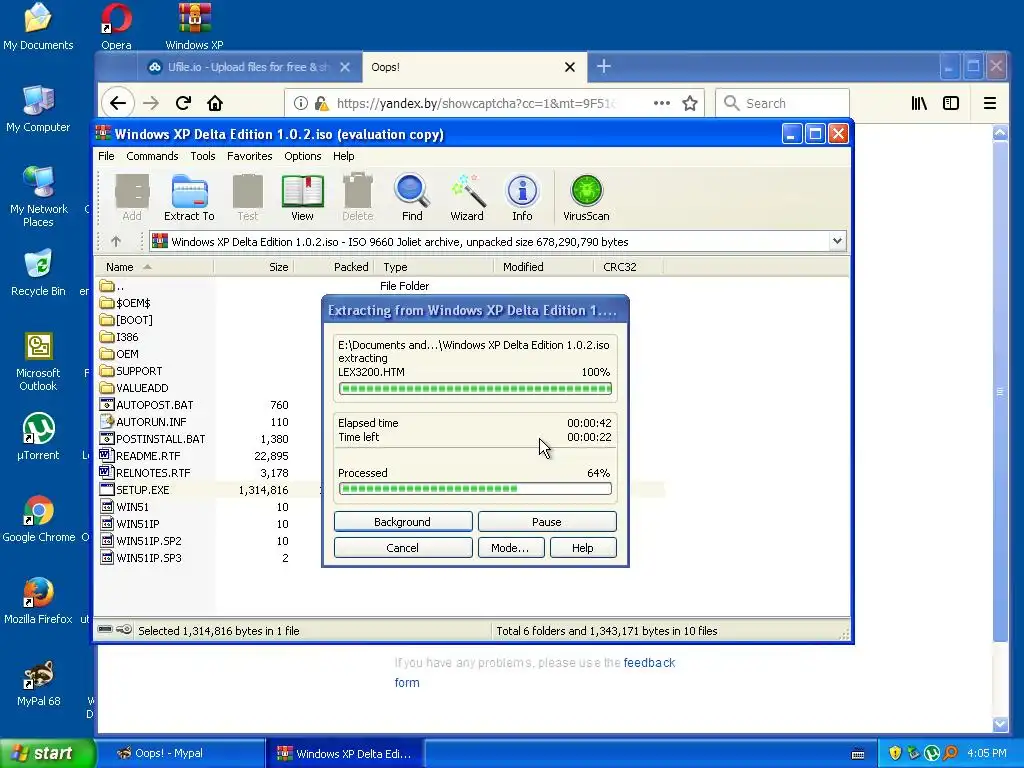1024x768 pixels.
Task: Open the View toolbar icon in WinRAR
Action: tap(302, 198)
